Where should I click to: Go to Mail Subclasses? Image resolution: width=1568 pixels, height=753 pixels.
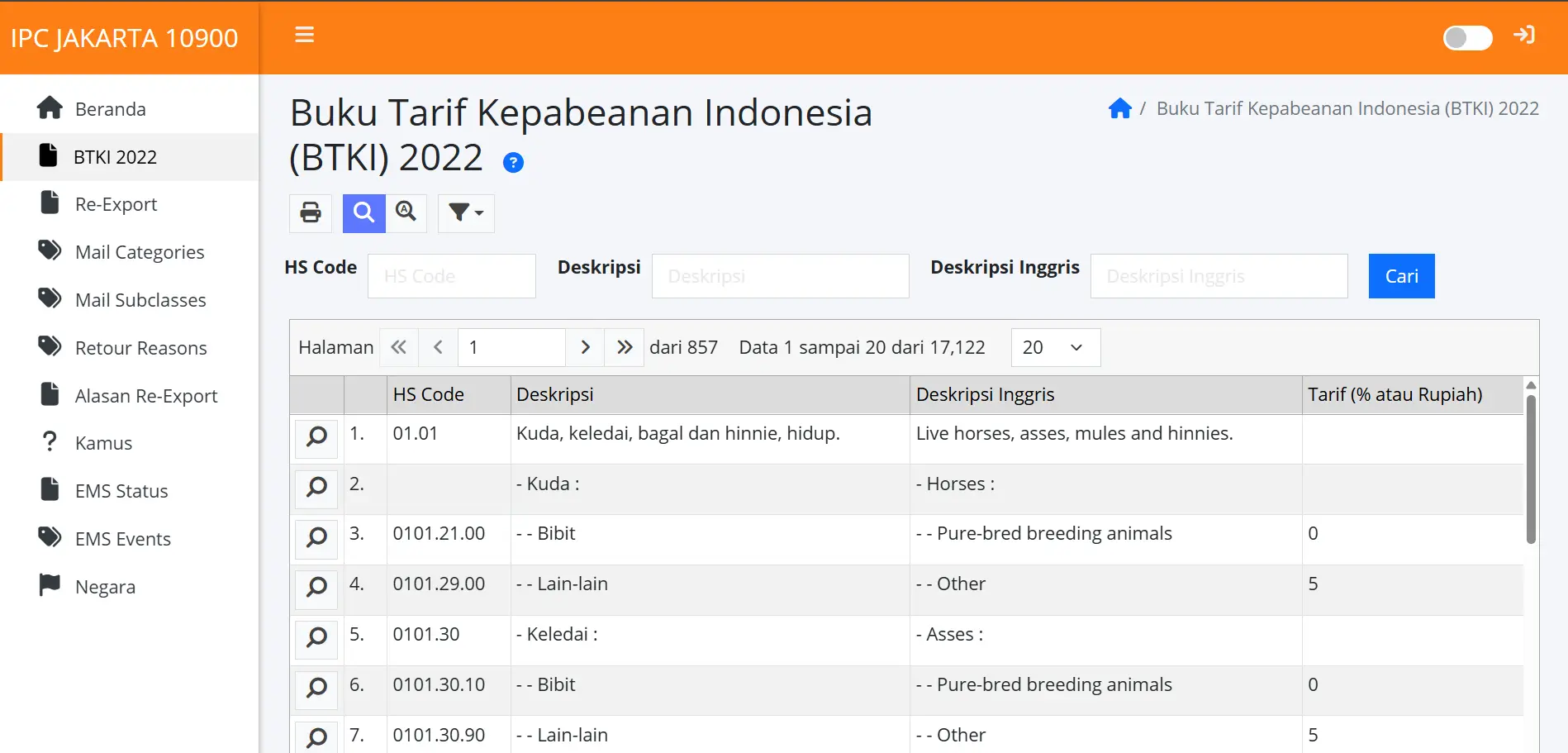pyautogui.click(x=130, y=300)
